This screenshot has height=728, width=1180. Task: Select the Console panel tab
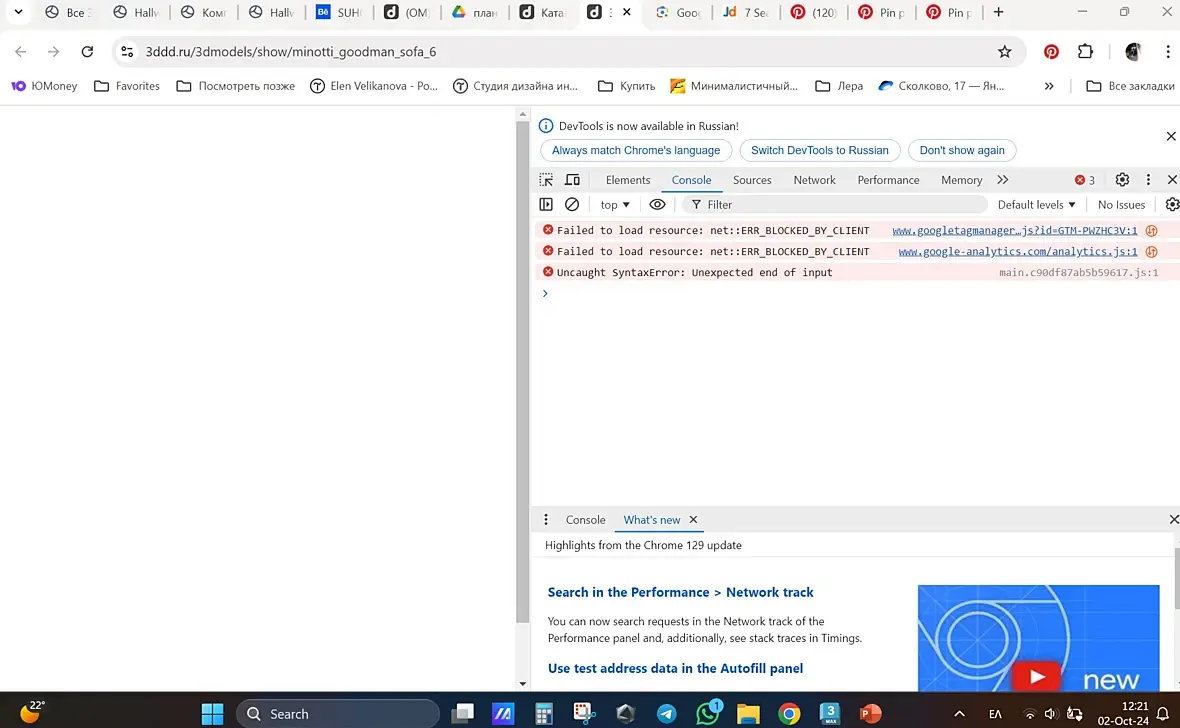point(691,180)
